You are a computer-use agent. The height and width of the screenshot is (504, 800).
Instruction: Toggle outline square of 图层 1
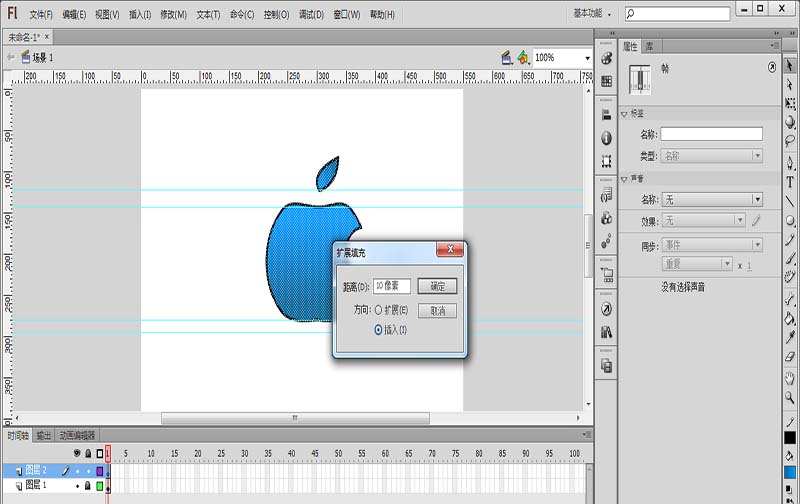coord(100,486)
